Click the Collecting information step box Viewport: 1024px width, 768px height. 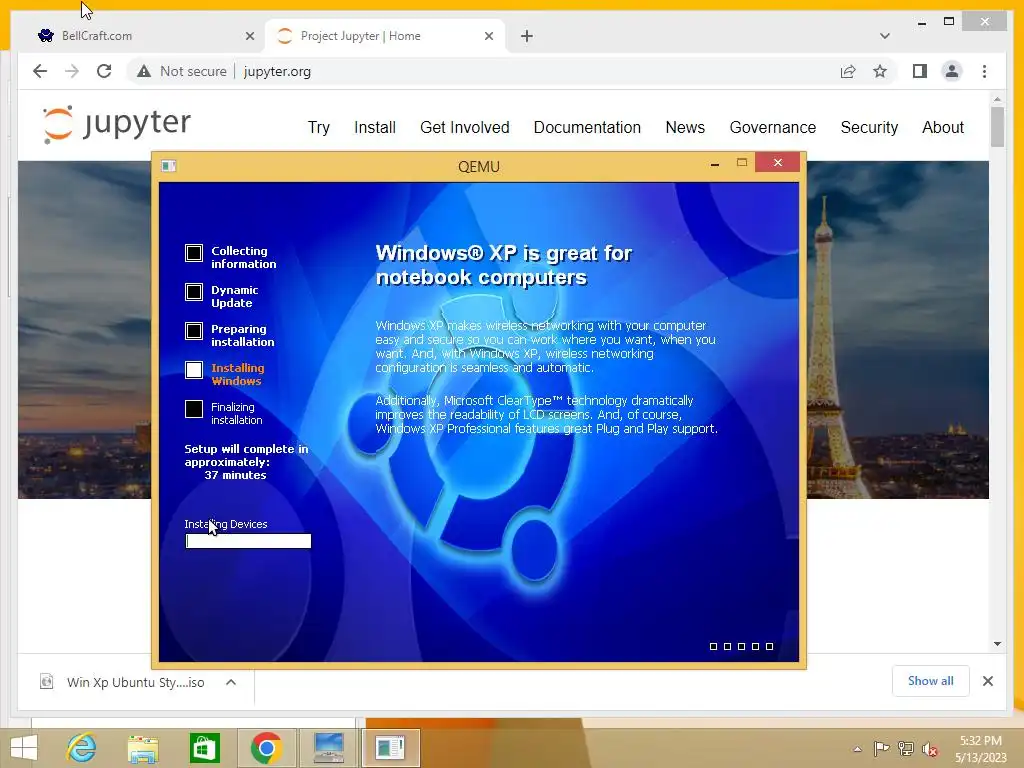[x=194, y=253]
